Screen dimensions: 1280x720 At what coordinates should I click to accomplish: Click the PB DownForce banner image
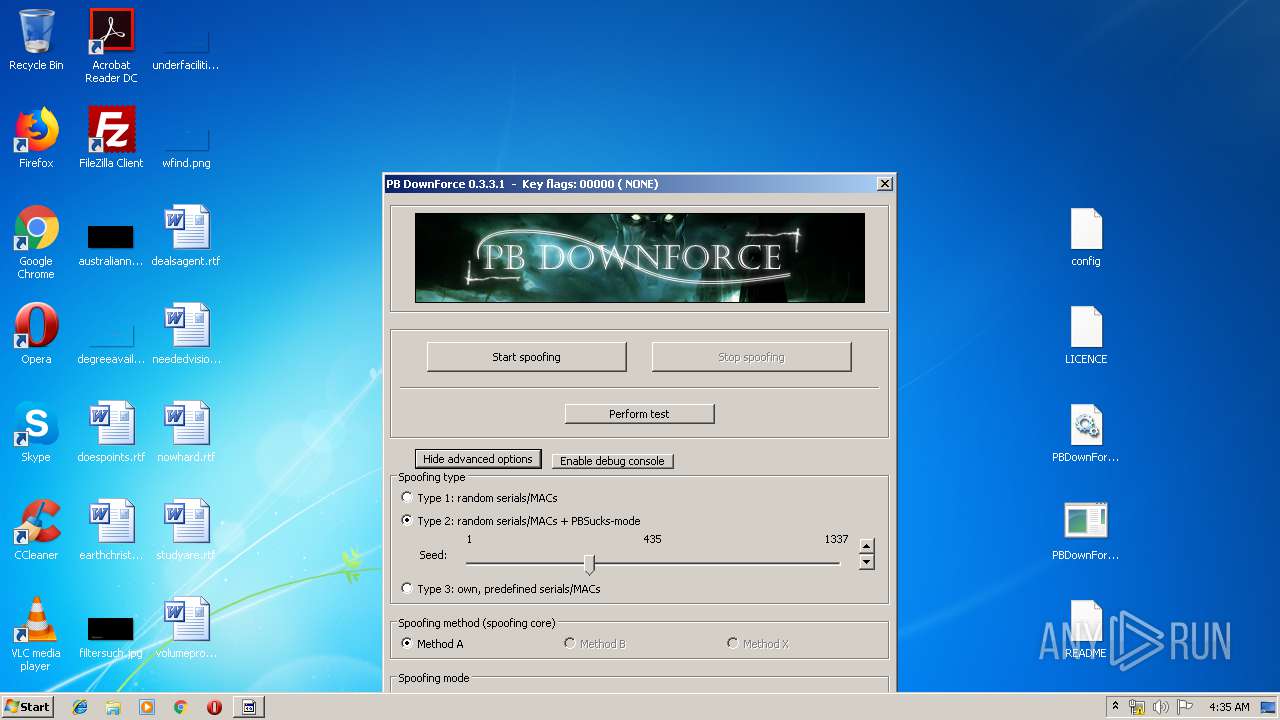click(640, 257)
